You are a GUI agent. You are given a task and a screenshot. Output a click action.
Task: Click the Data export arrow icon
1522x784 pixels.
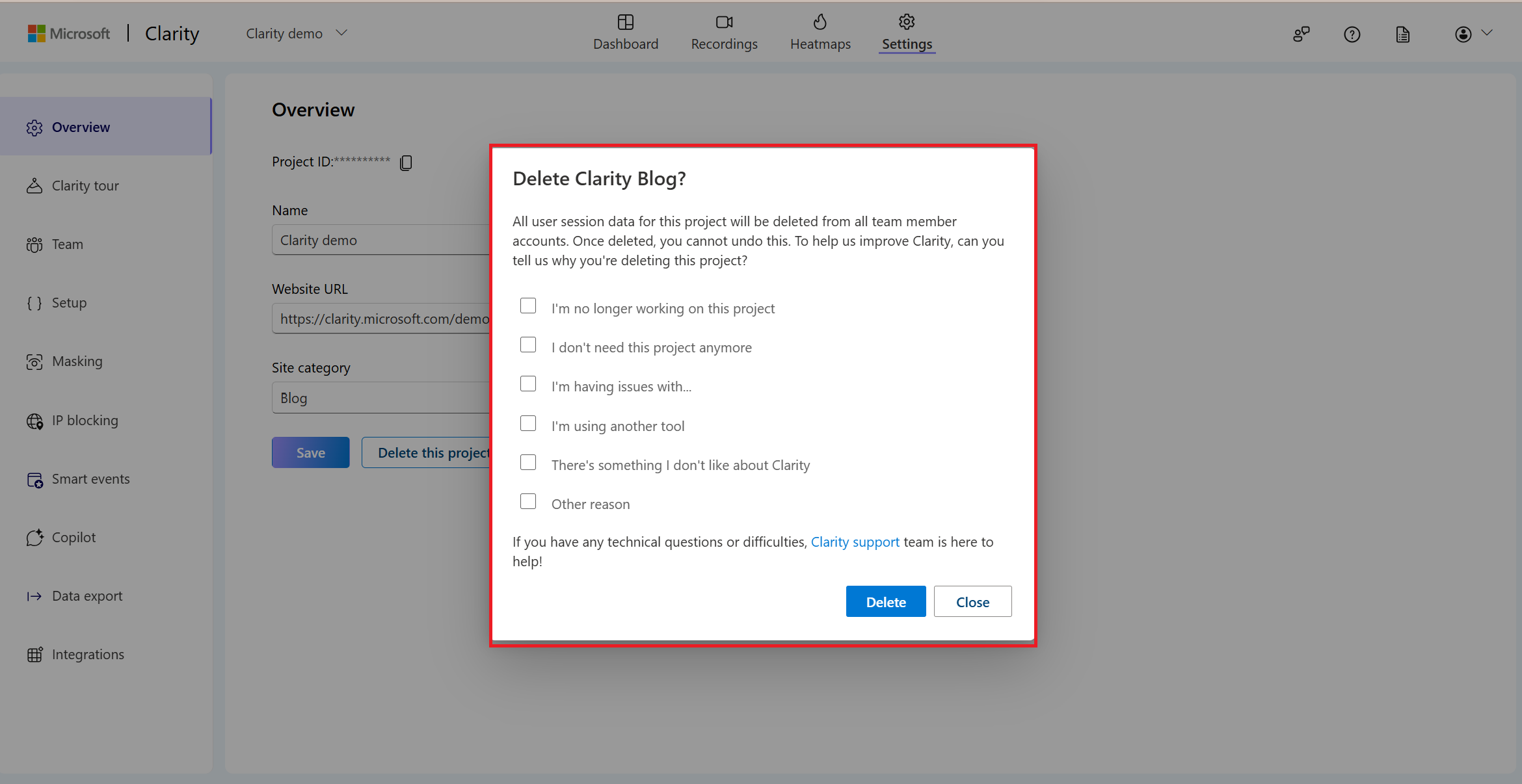coord(34,596)
